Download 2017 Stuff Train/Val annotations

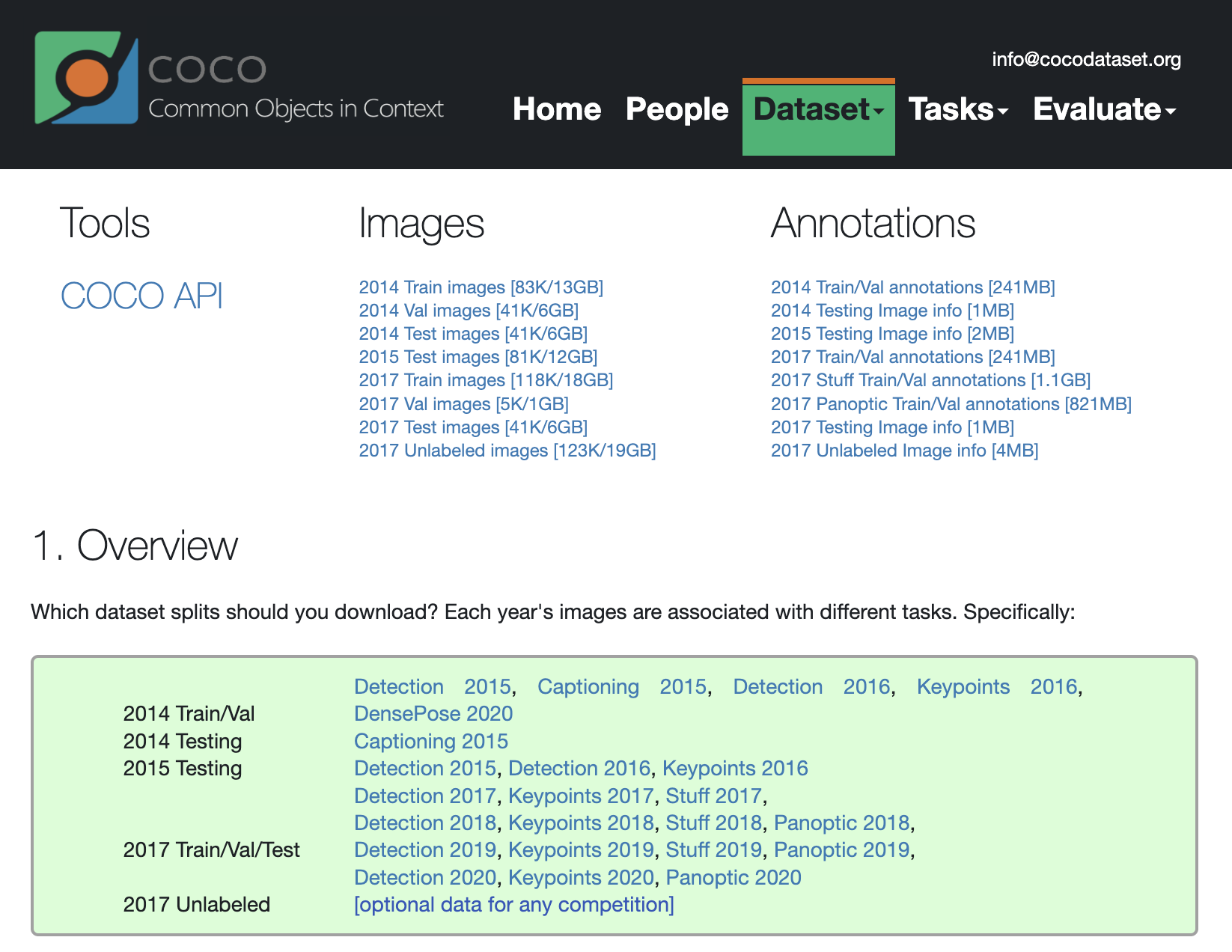930,380
